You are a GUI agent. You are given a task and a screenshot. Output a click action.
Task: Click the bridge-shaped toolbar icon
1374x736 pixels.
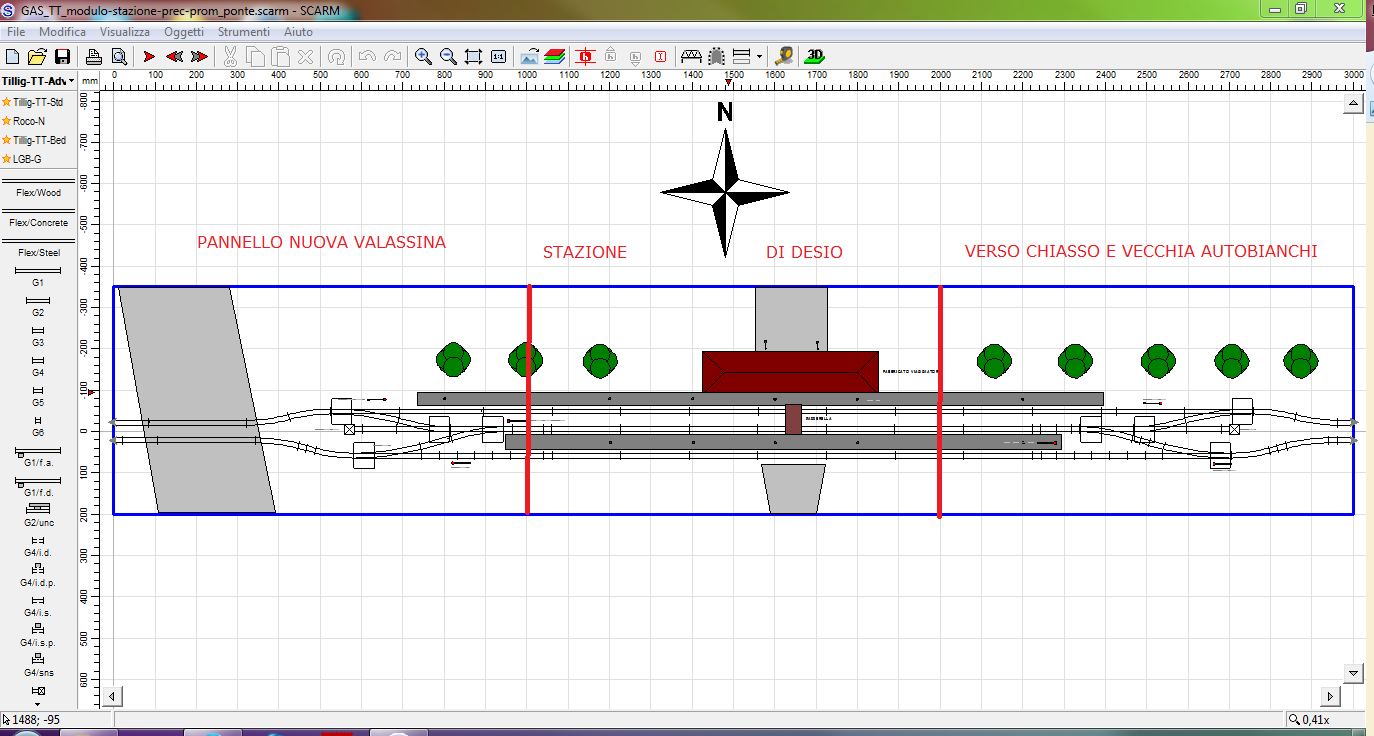pyautogui.click(x=691, y=56)
